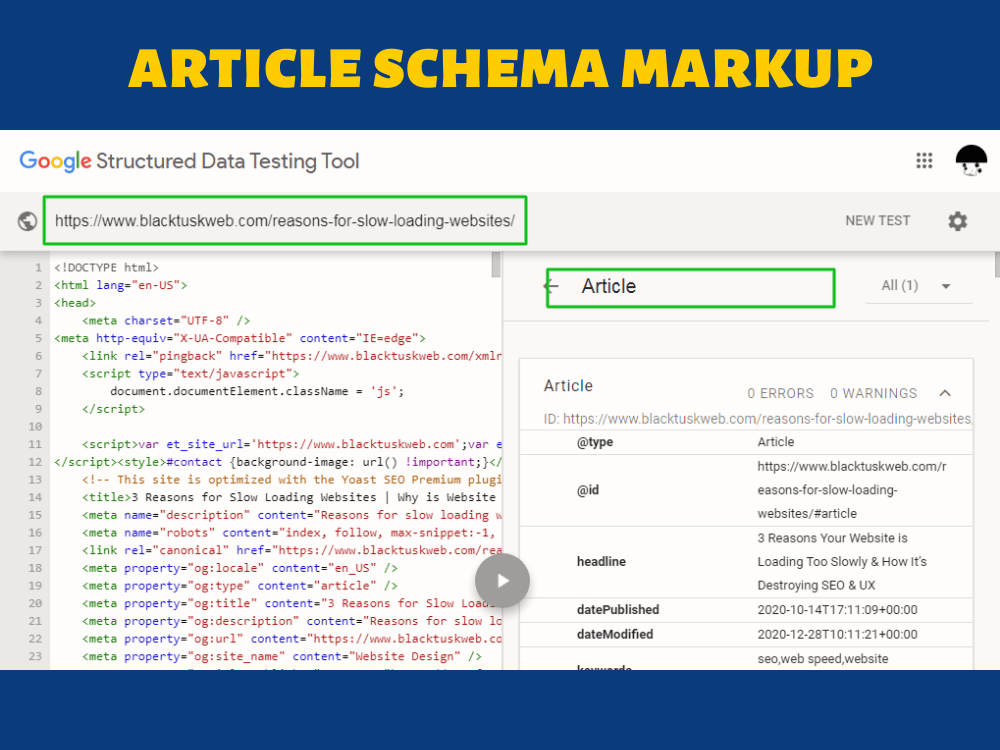Image resolution: width=1000 pixels, height=750 pixels.
Task: Click the seo,web speed keywords value
Action: [x=823, y=659]
